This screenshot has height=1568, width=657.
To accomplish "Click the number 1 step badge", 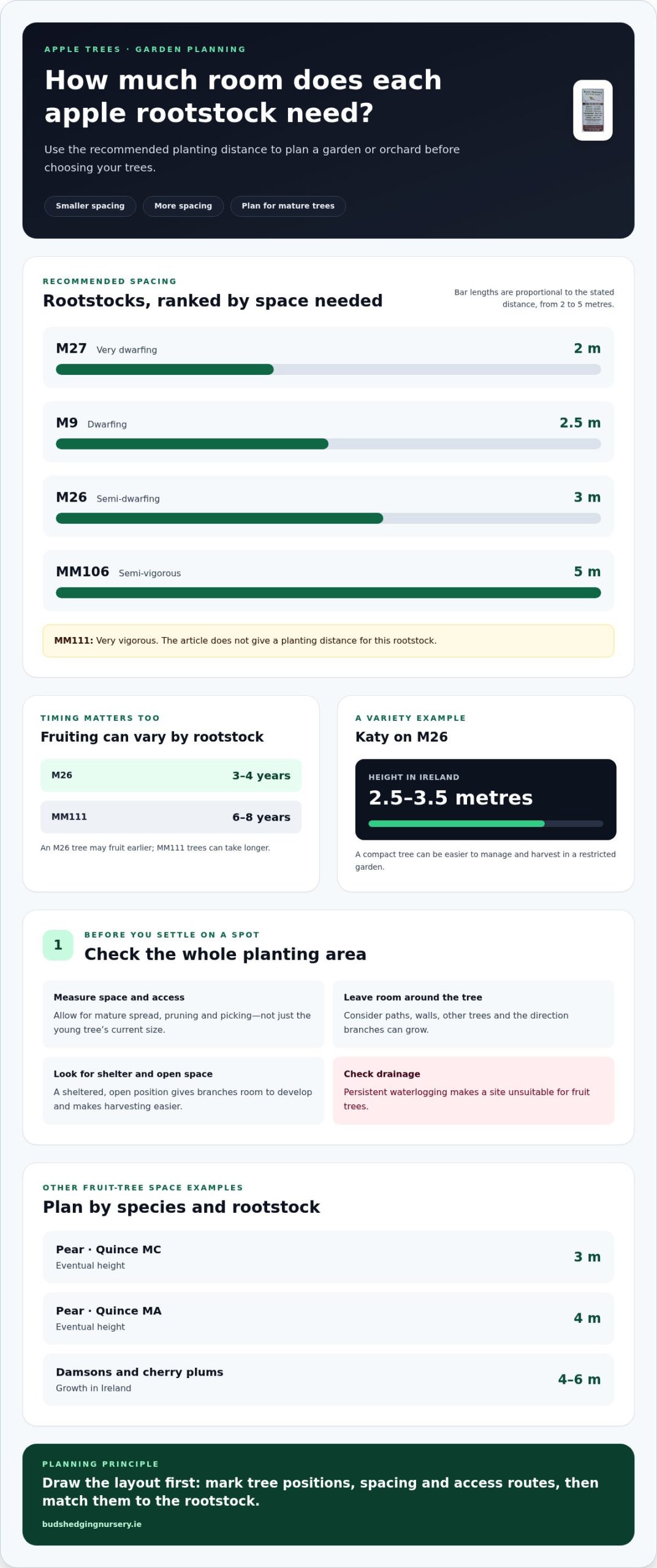I will [58, 945].
